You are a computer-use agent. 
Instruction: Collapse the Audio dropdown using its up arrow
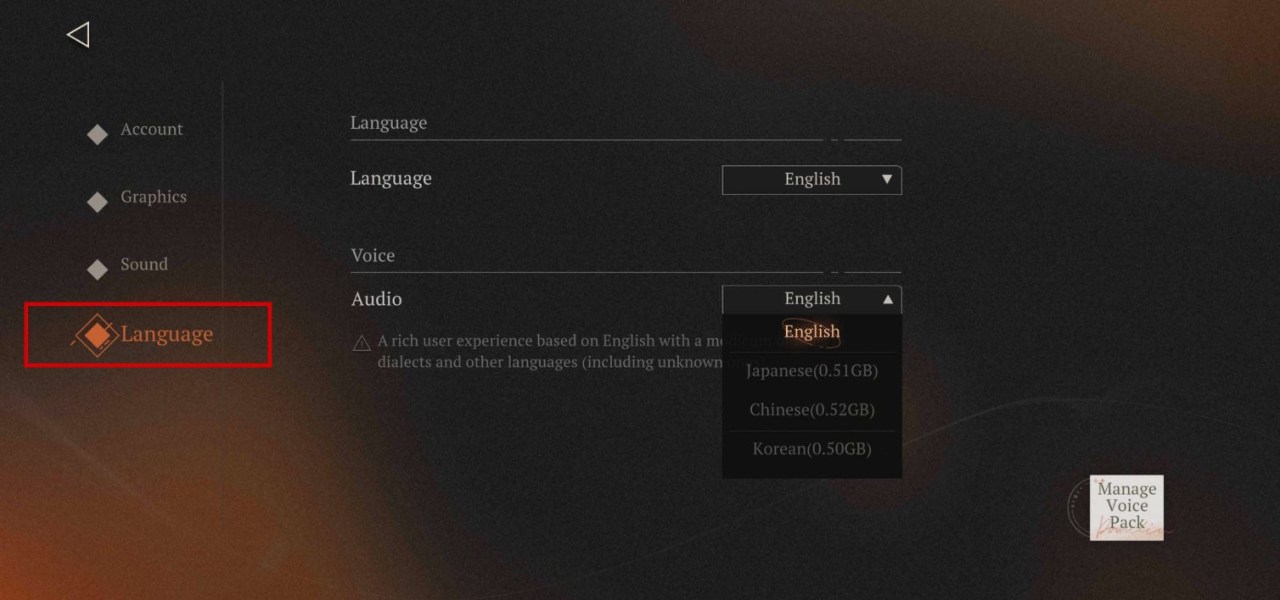(887, 299)
